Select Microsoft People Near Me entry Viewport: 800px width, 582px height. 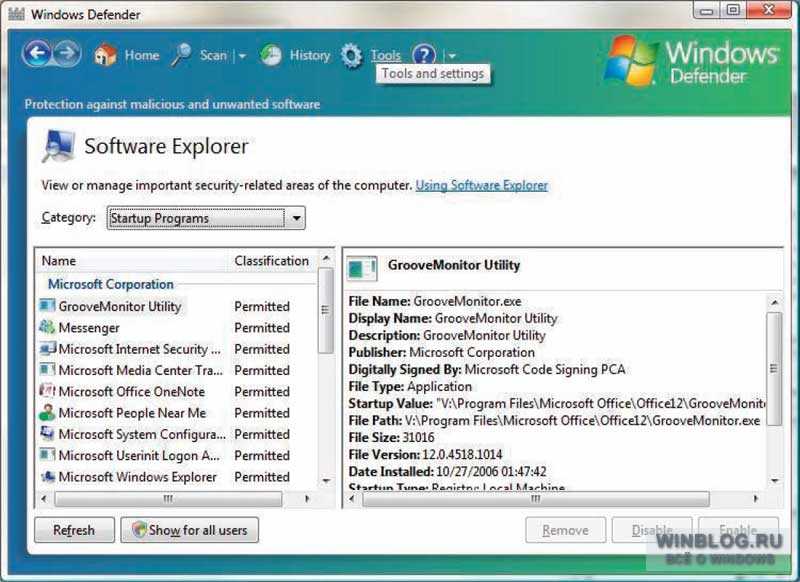(132, 413)
